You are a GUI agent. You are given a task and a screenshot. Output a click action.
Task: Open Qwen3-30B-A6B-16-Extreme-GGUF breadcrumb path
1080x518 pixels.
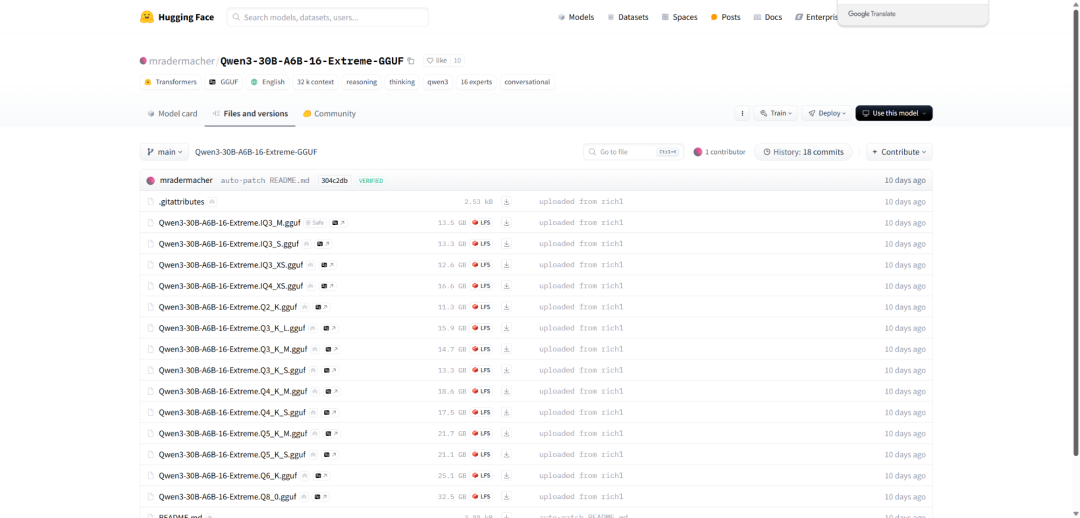tap(256, 152)
